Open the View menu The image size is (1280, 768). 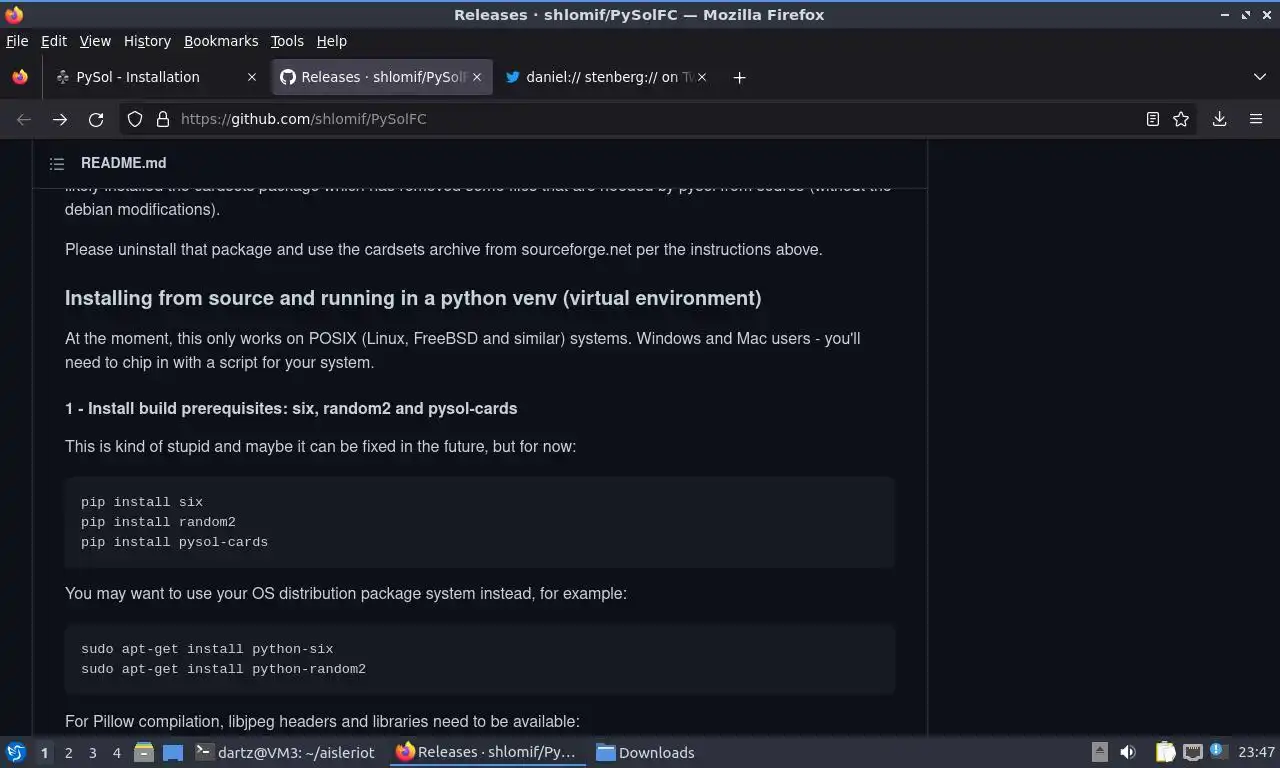(x=95, y=41)
